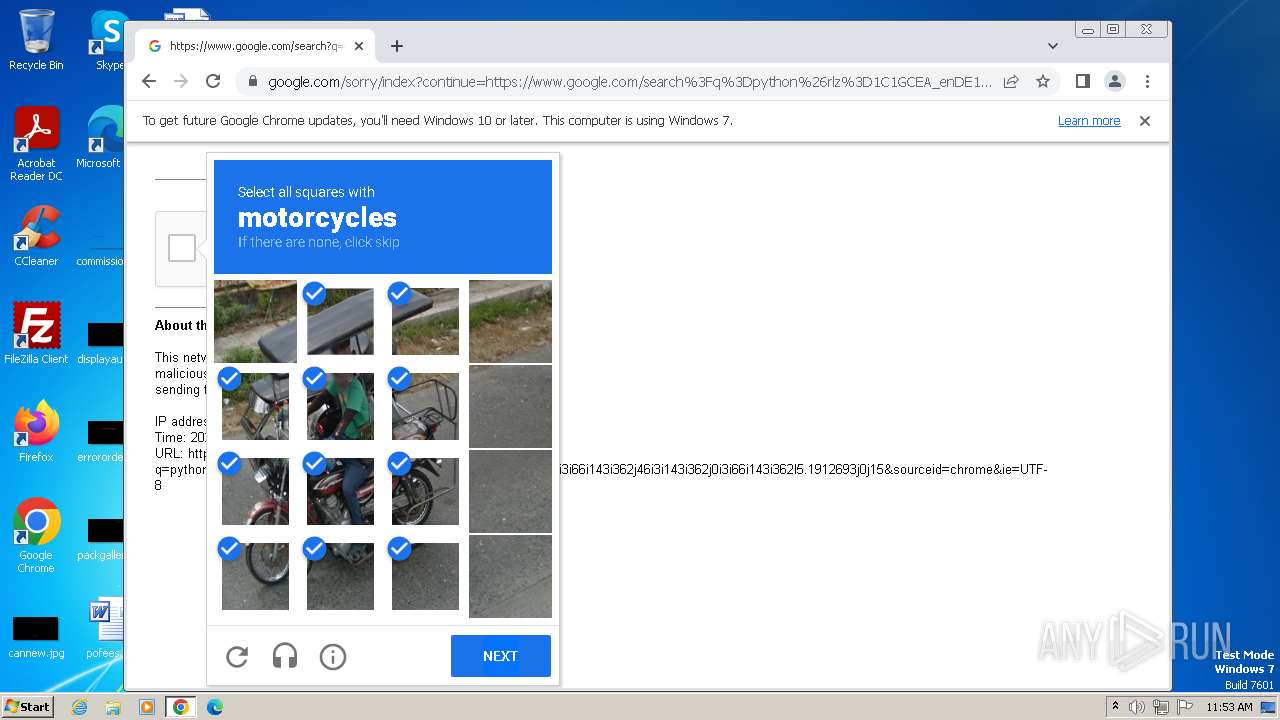Reload the page in Chrome
The height and width of the screenshot is (720, 1280).
[x=213, y=81]
